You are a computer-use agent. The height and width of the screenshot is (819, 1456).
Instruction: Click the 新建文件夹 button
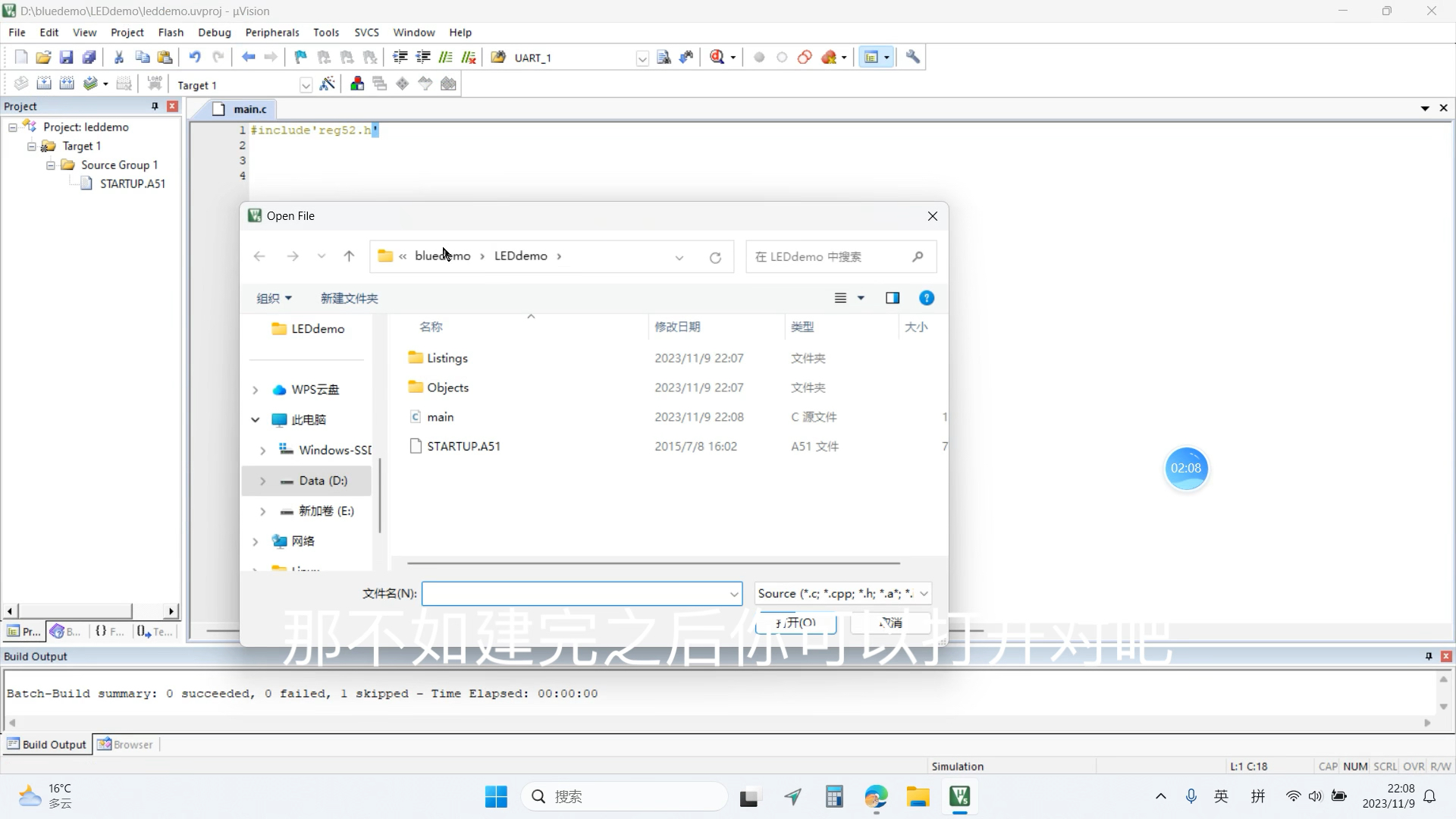coord(349,299)
